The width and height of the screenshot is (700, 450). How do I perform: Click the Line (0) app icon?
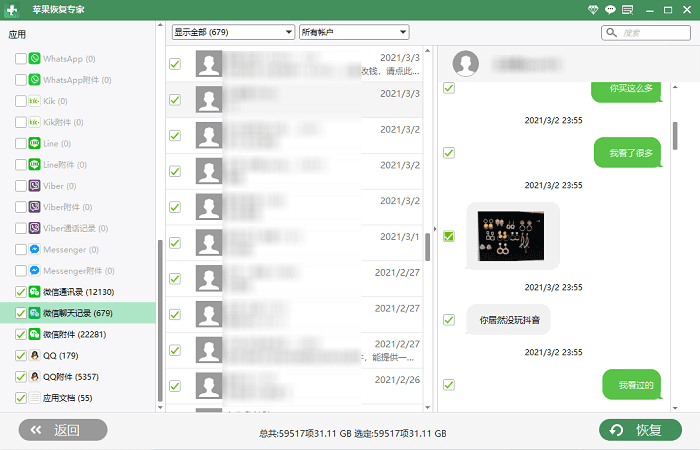pyautogui.click(x=34, y=143)
